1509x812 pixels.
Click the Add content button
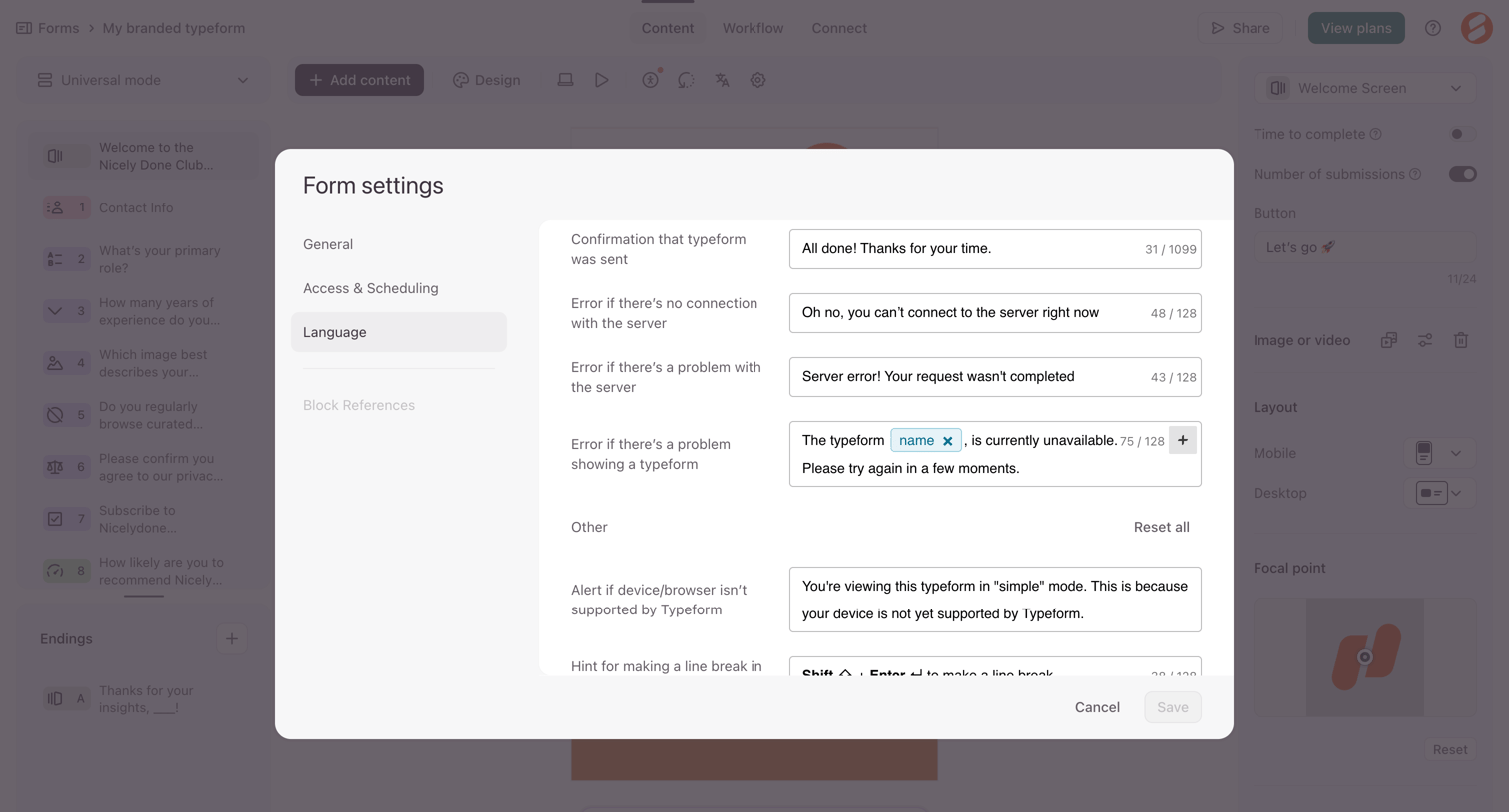(359, 80)
